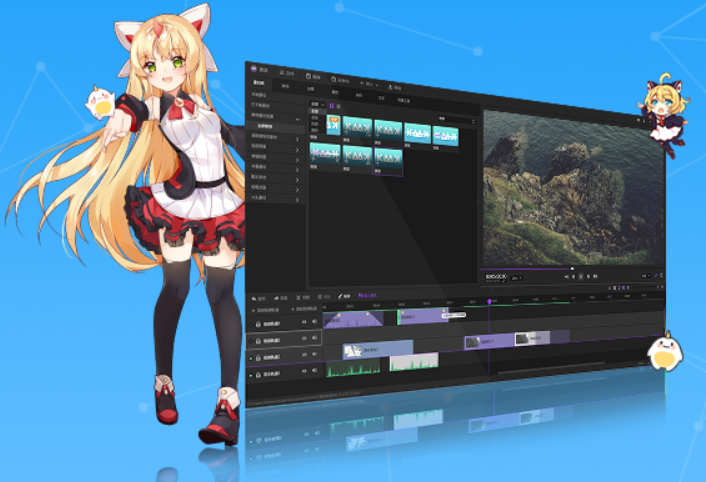706x482 pixels.
Task: Click the preview progress slider handle
Action: tap(572, 269)
